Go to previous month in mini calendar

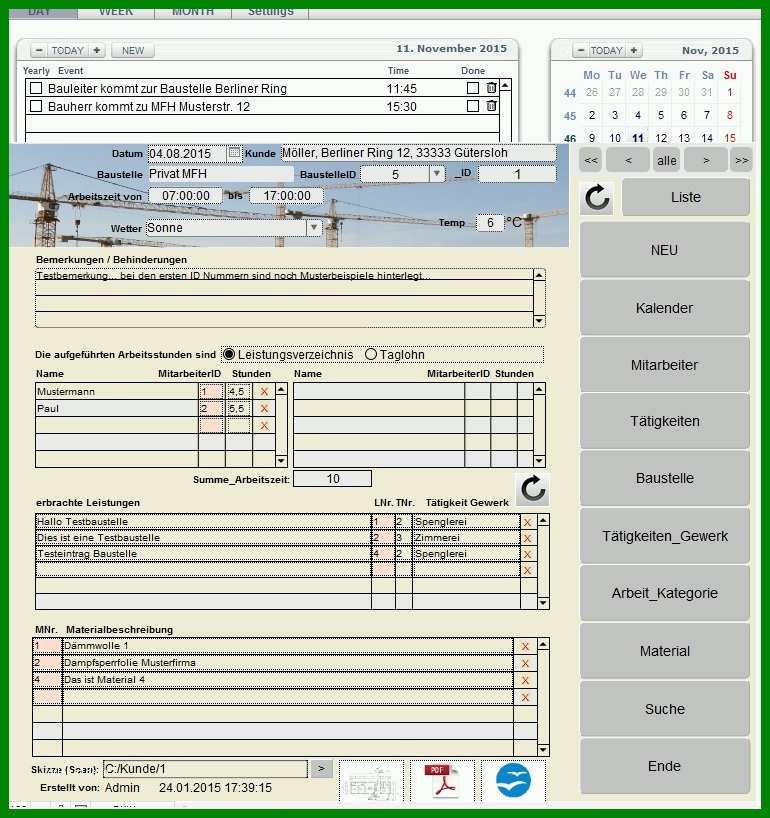click(x=581, y=51)
